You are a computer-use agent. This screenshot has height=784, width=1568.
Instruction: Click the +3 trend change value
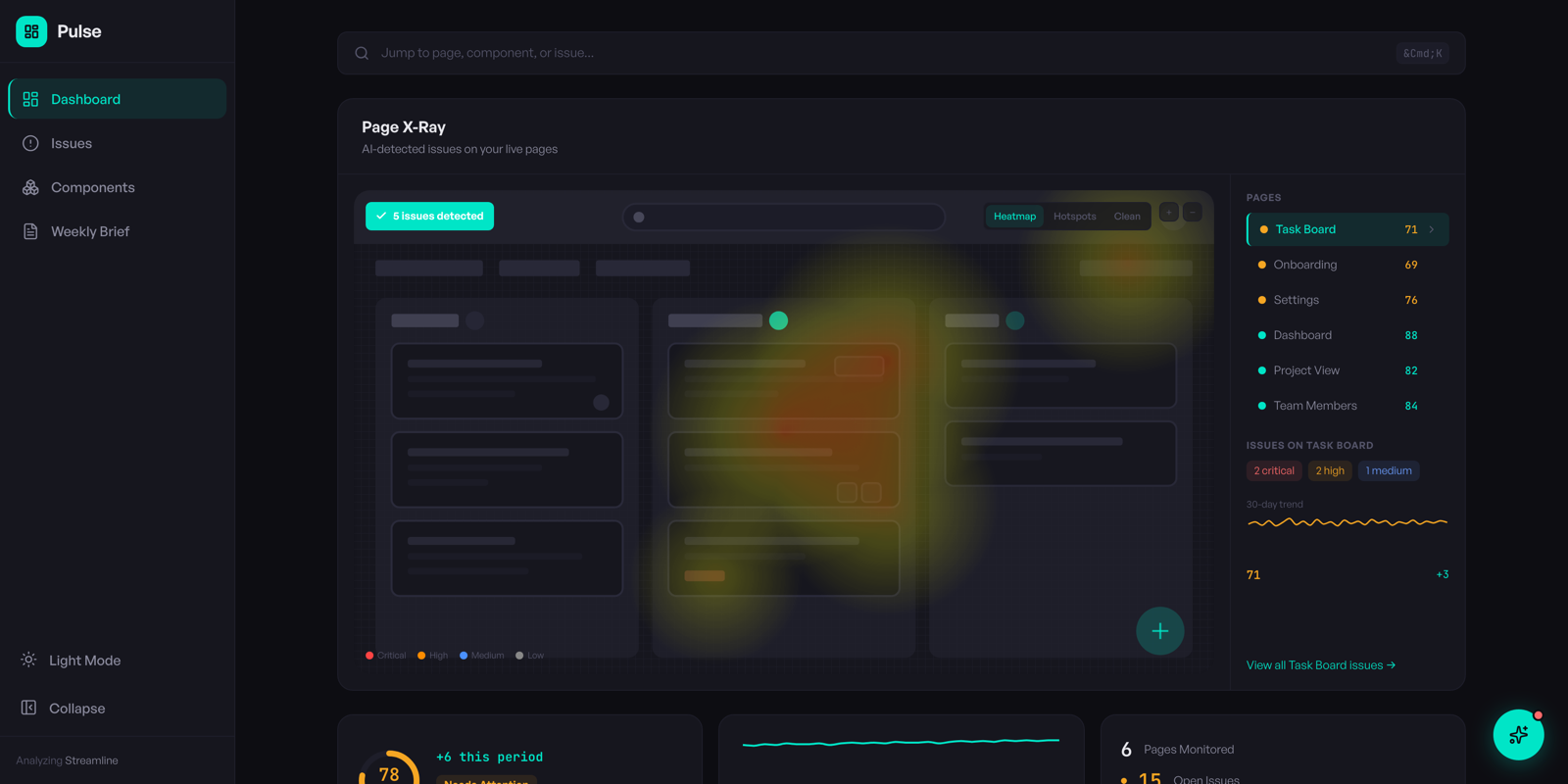coord(1442,574)
